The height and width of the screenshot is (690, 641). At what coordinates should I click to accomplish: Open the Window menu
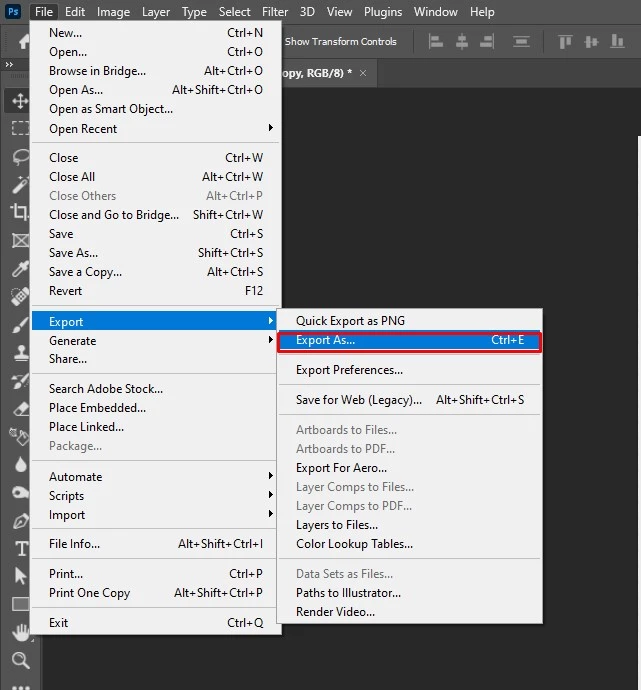click(436, 11)
